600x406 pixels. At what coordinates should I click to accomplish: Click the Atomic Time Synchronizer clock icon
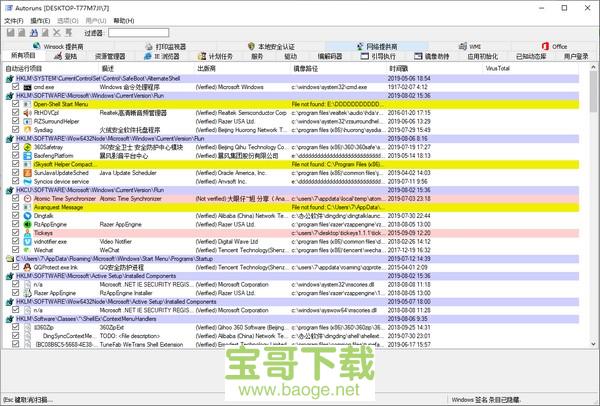(x=27, y=199)
